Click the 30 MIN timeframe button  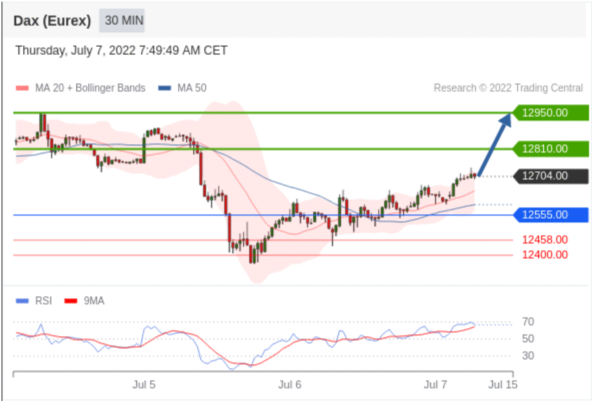point(122,21)
